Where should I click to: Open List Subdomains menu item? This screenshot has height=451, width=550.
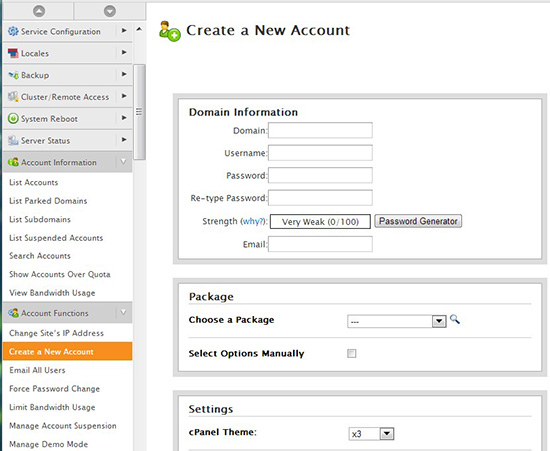(x=40, y=219)
